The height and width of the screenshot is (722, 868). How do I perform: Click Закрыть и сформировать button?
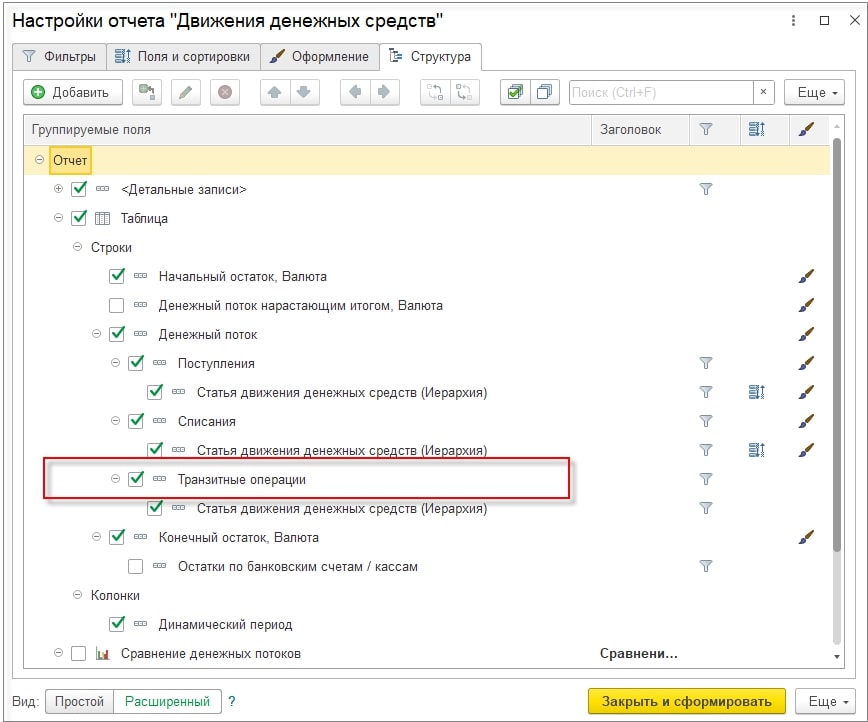click(686, 702)
